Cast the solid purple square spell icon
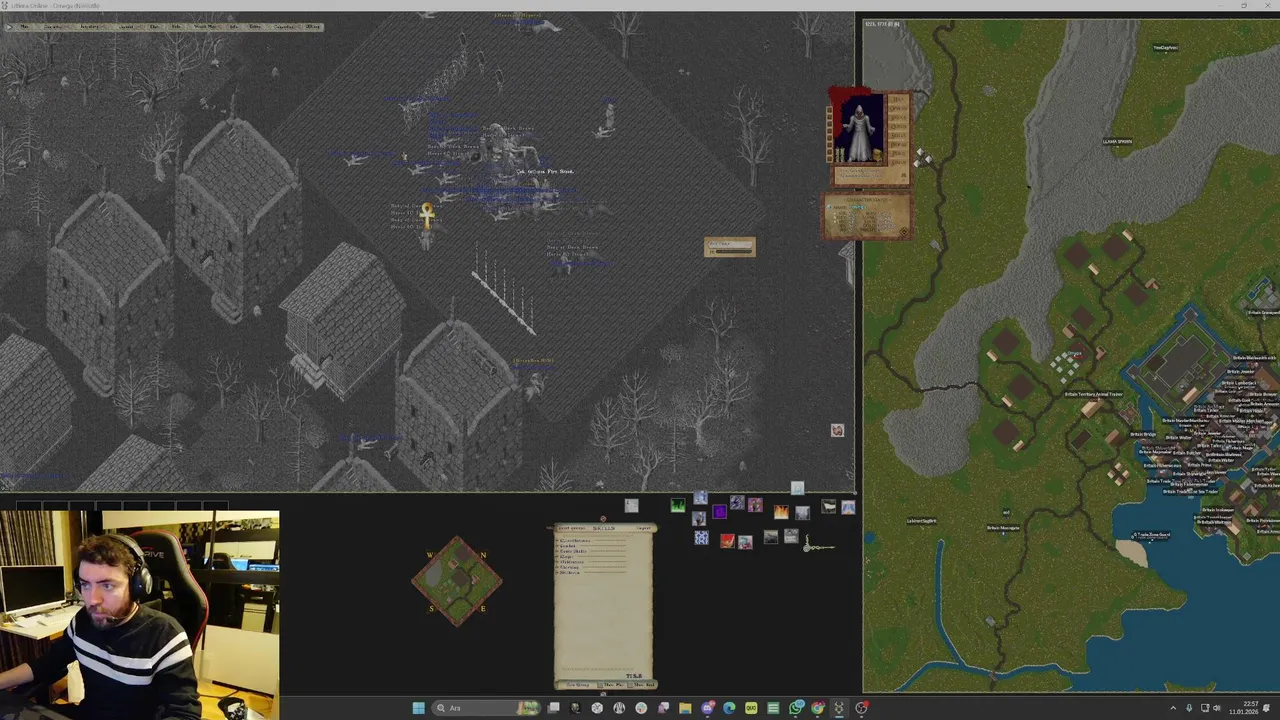The width and height of the screenshot is (1280, 720). pyautogui.click(x=719, y=512)
